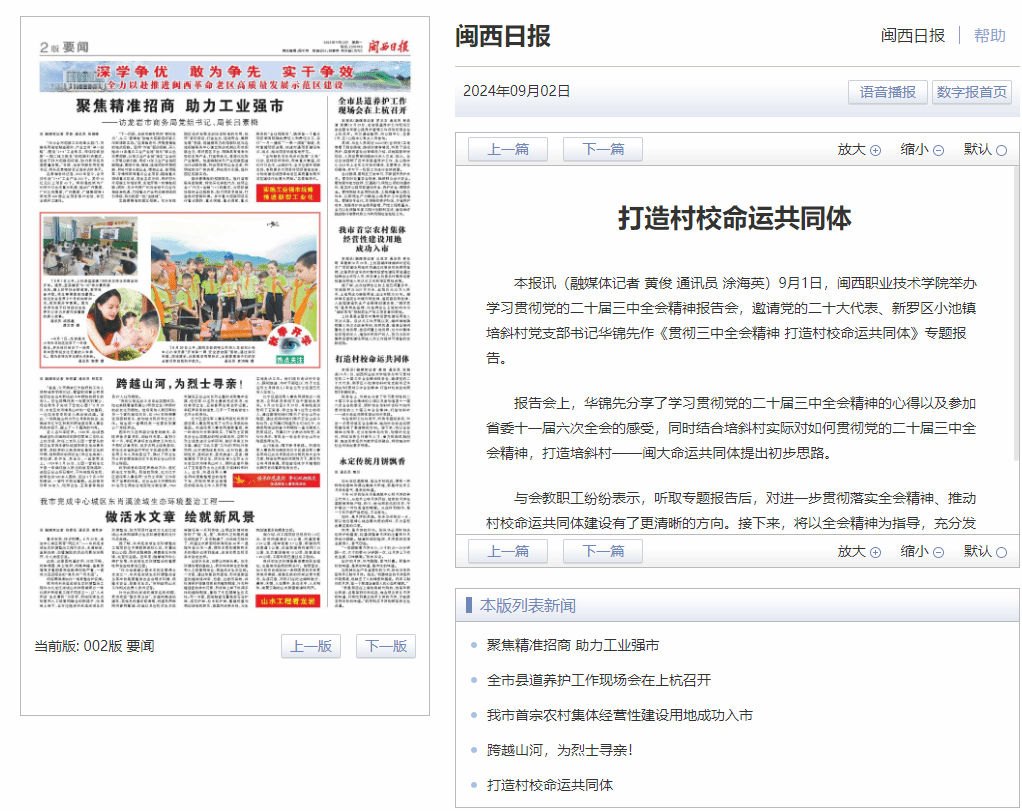The width and height of the screenshot is (1022, 811).
Task: Click the bottom 放大 zoom-in plus icon
Action: [875, 552]
